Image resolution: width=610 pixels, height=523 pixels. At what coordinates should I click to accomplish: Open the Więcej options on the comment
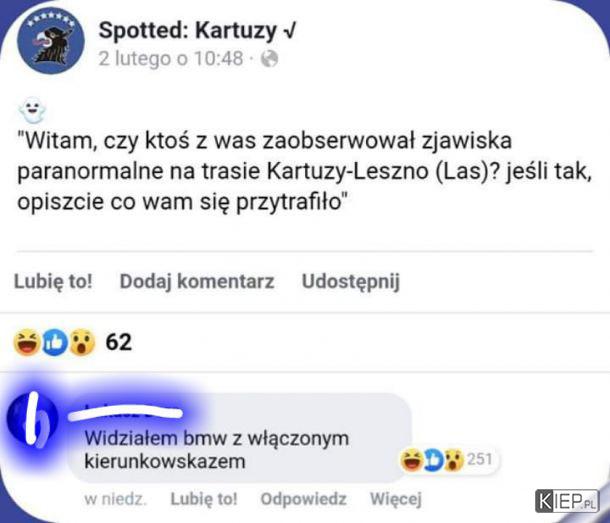pos(396,498)
